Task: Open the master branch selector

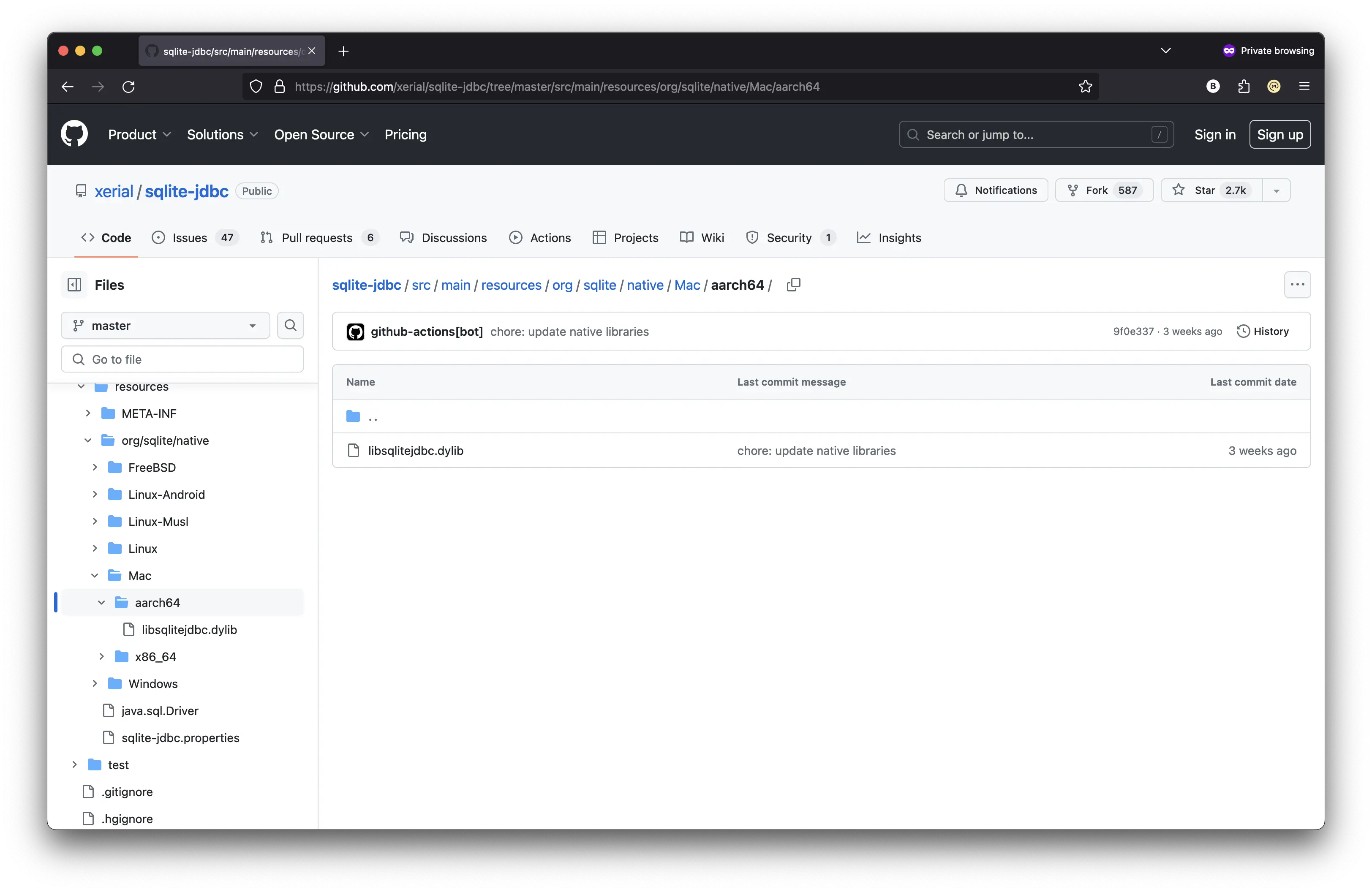Action: [166, 326]
